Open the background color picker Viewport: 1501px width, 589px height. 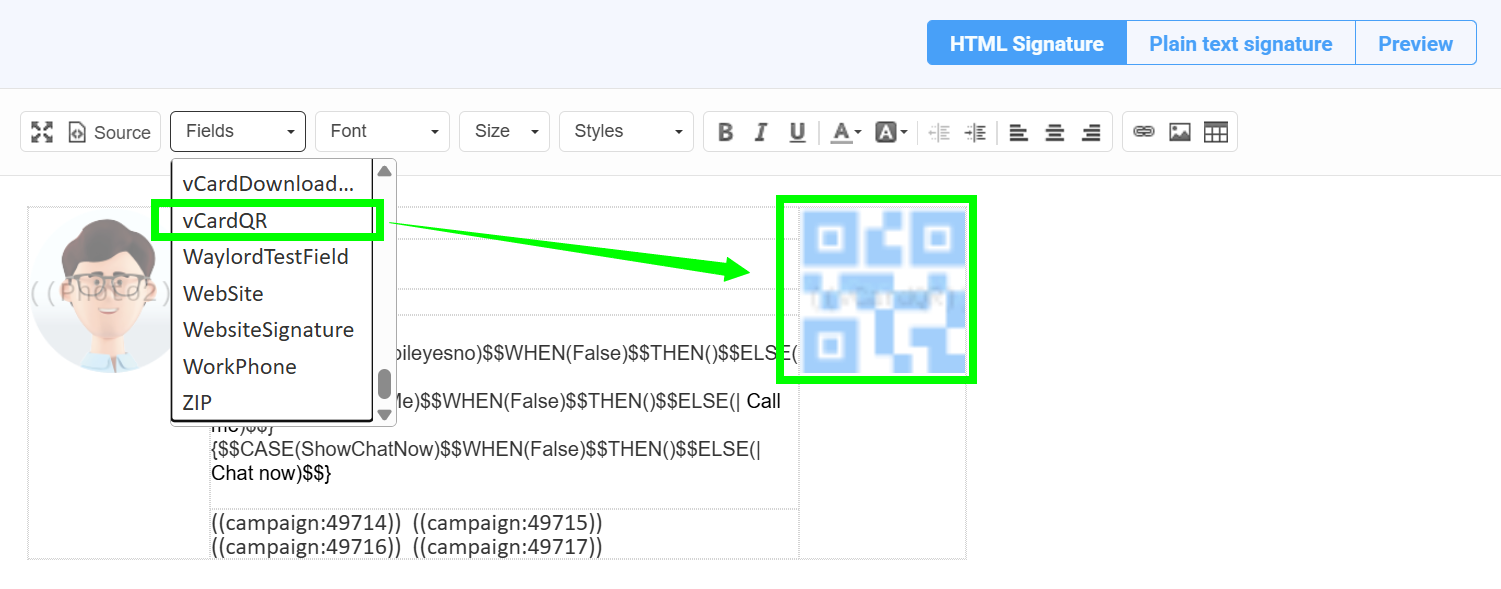(x=890, y=132)
